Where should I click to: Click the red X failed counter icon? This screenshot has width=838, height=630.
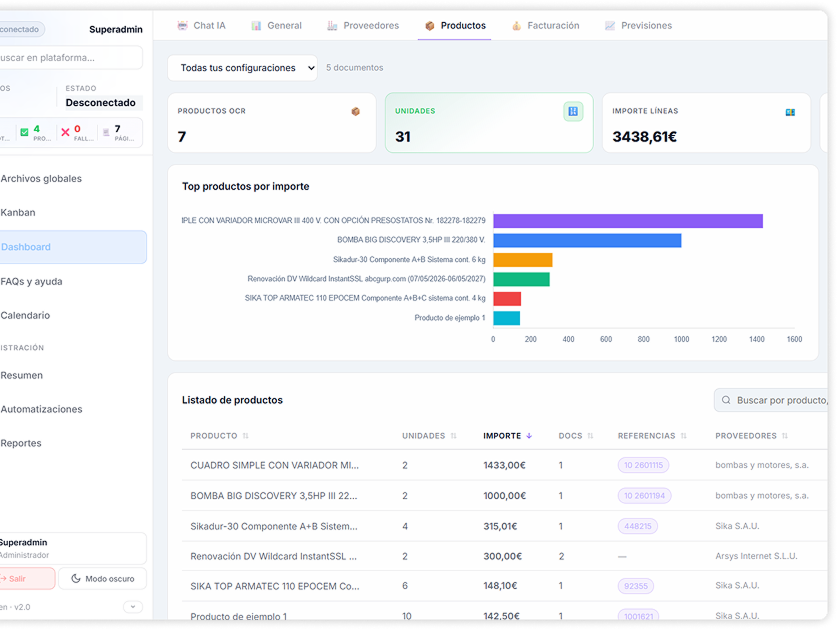point(66,131)
